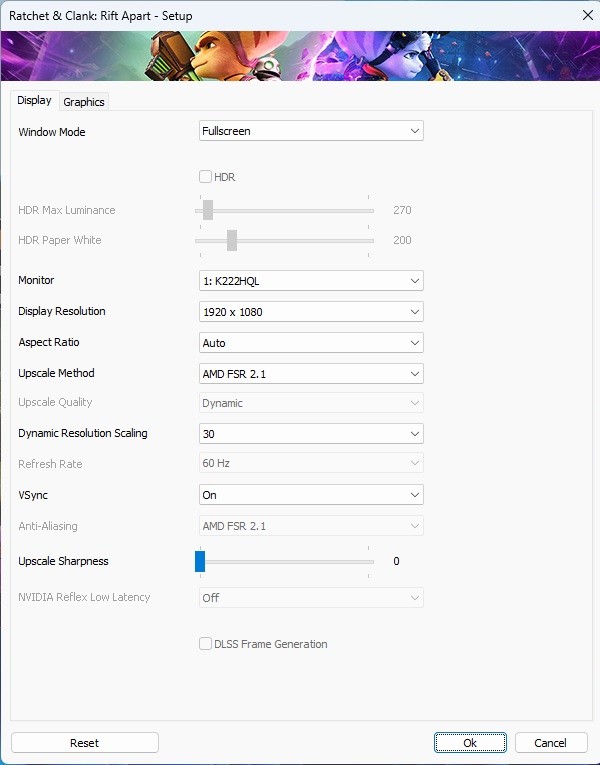
Task: Switch to the Graphics tab
Action: point(84,101)
